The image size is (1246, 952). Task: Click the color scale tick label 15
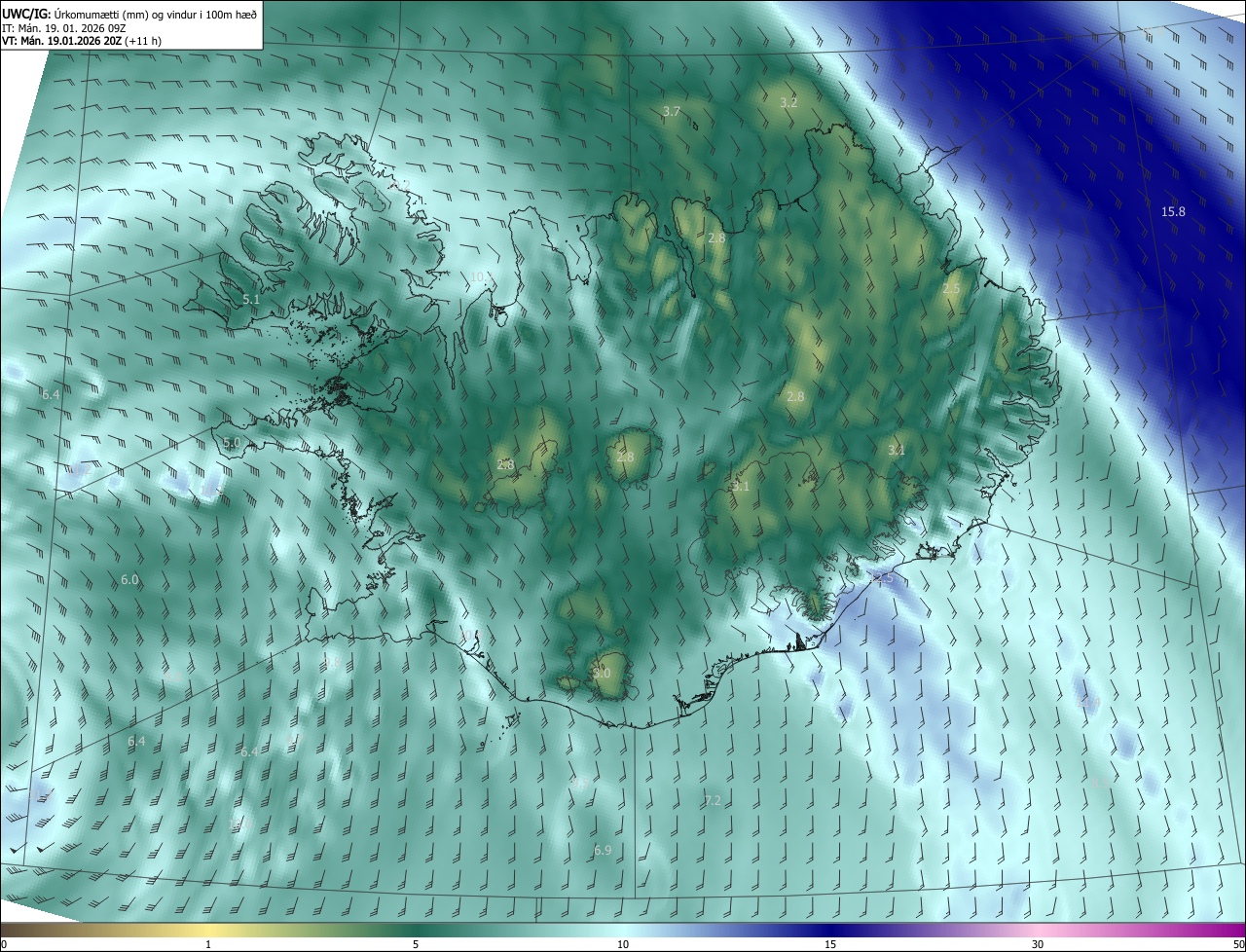(x=830, y=944)
